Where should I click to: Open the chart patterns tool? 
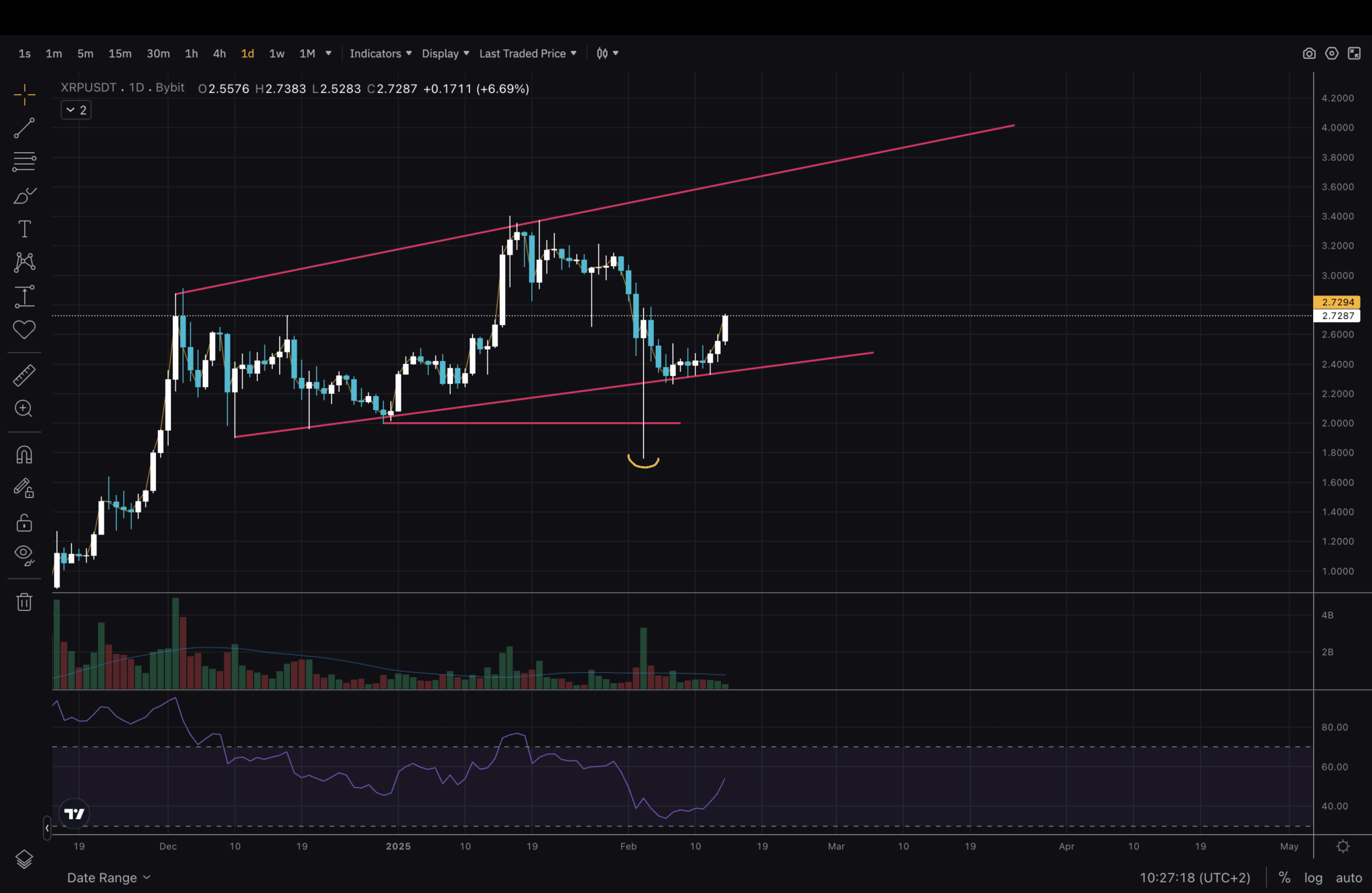[x=25, y=262]
